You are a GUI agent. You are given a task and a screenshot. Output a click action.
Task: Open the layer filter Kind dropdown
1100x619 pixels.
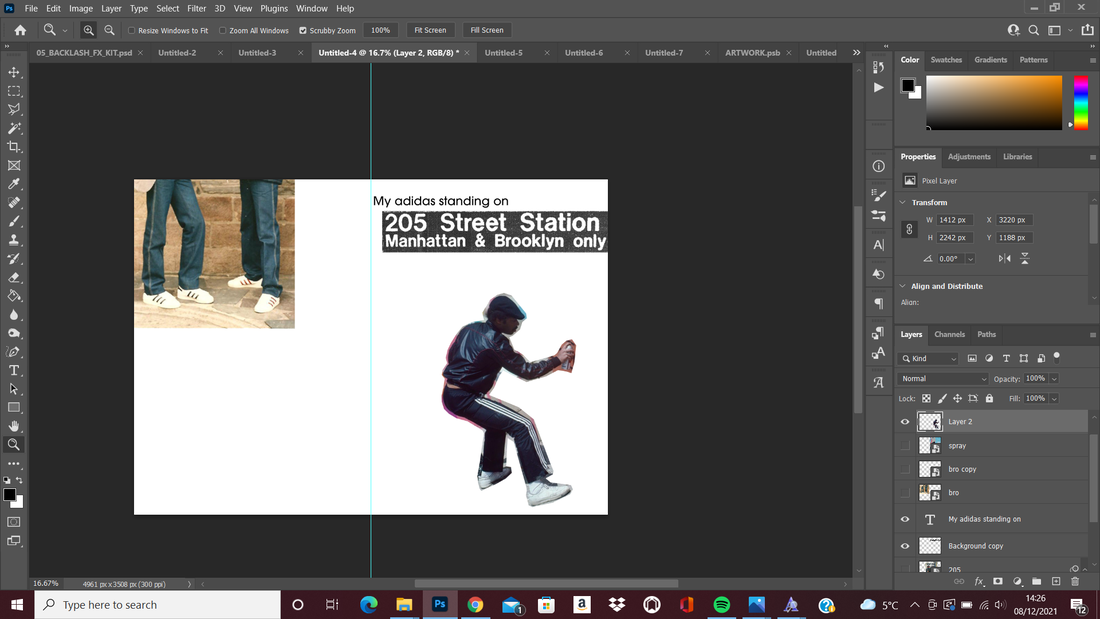[928, 359]
